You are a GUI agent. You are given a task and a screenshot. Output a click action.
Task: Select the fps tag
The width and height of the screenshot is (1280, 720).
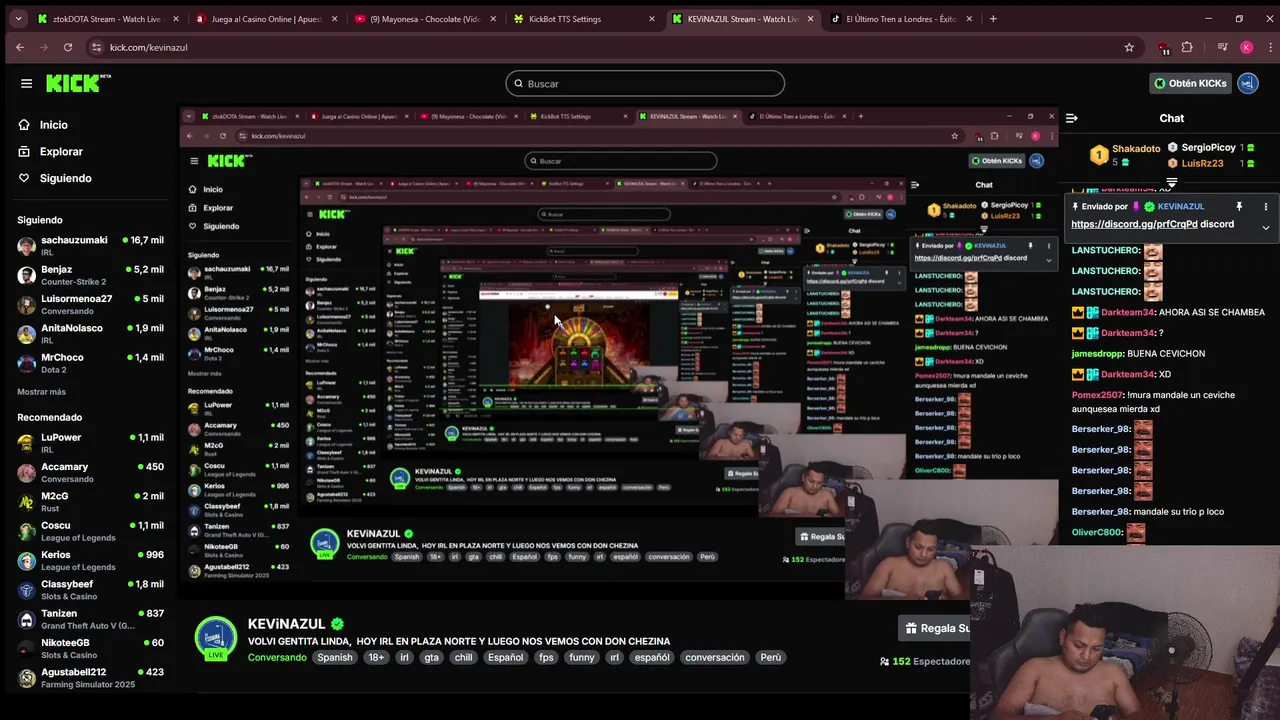coord(546,657)
